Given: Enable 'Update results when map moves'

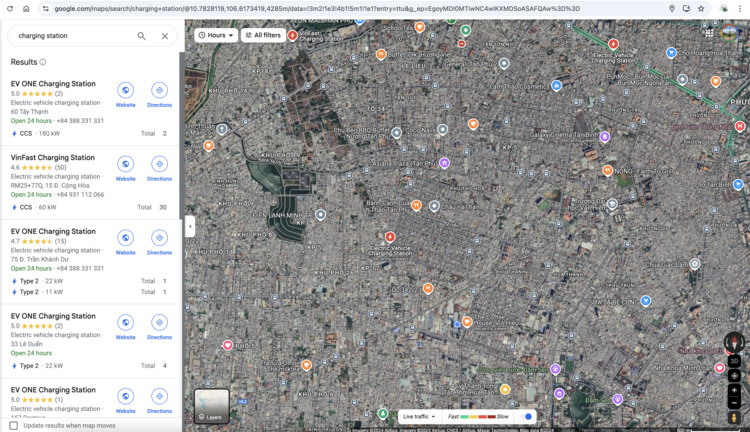Looking at the screenshot, I should click(x=14, y=425).
